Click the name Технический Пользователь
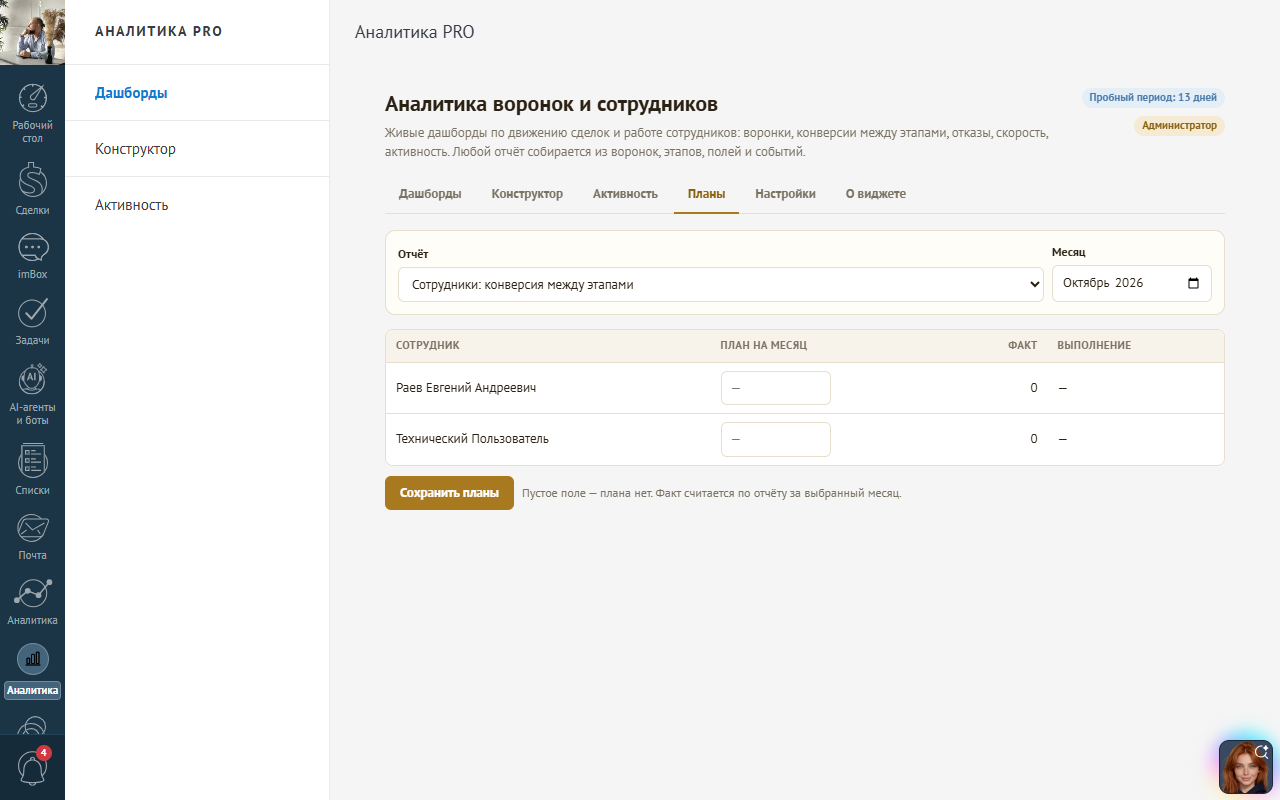The height and width of the screenshot is (800, 1280). [x=472, y=439]
